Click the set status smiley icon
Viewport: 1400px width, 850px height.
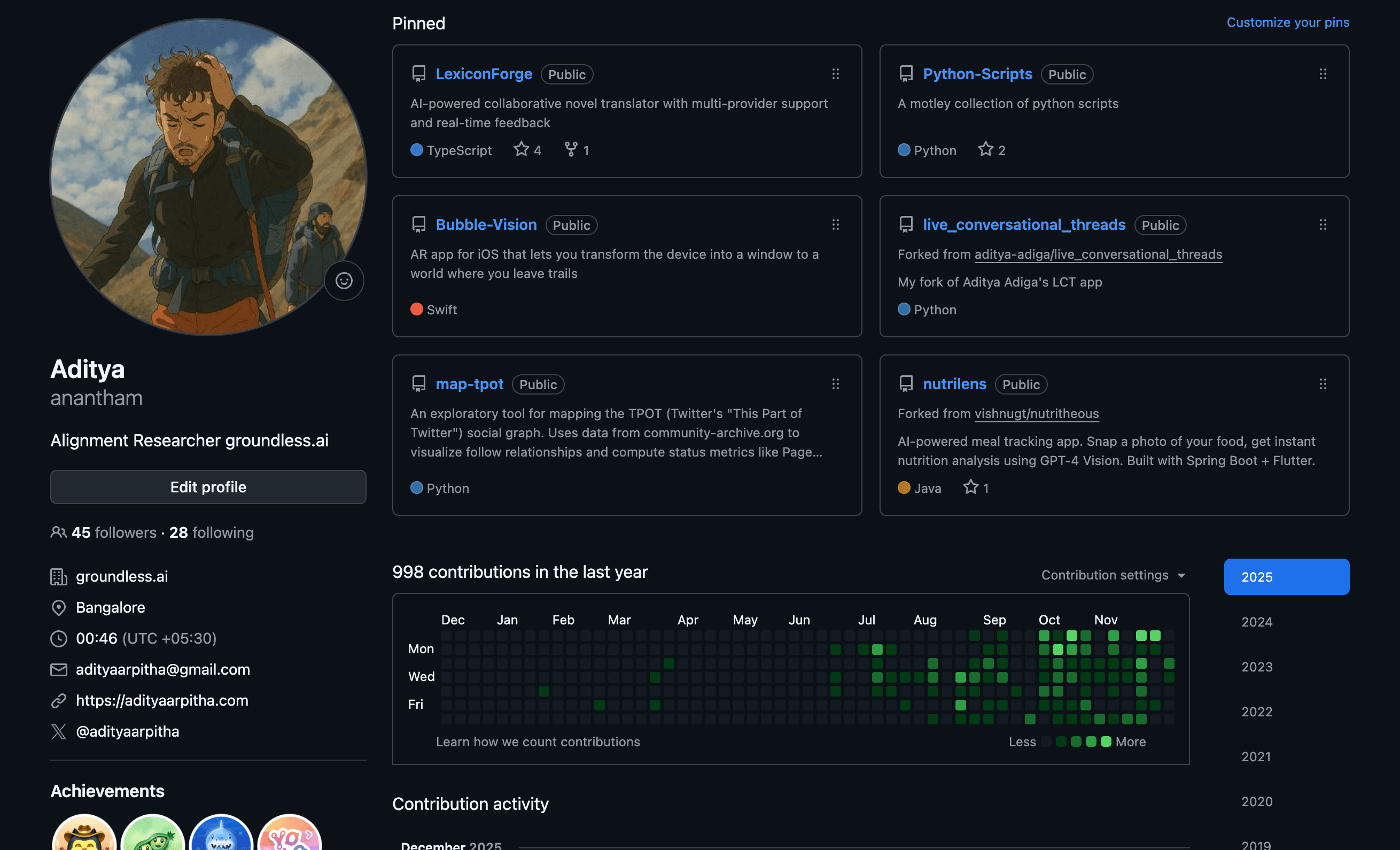click(x=344, y=280)
